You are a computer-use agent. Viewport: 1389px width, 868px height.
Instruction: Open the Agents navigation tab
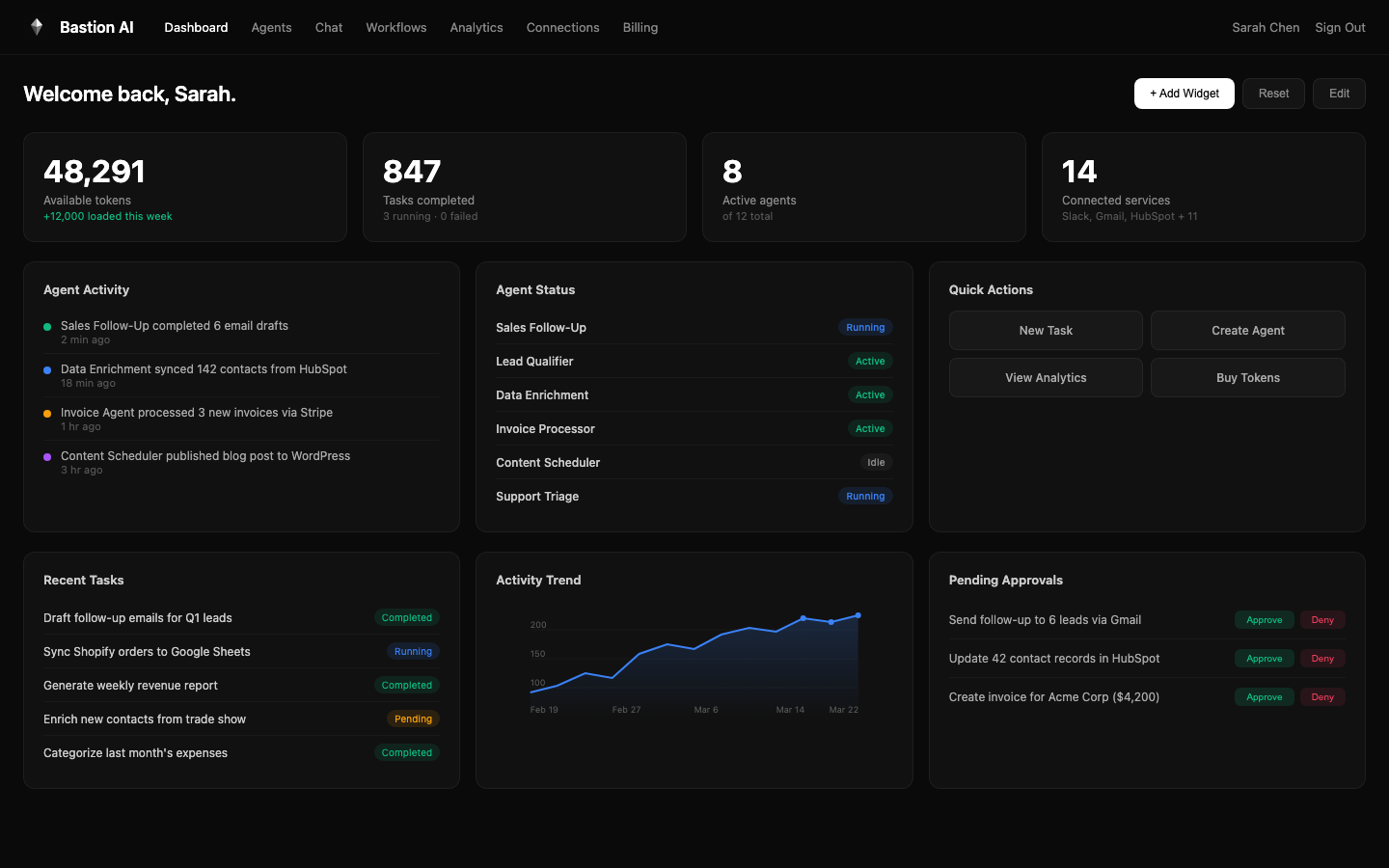coord(271,27)
